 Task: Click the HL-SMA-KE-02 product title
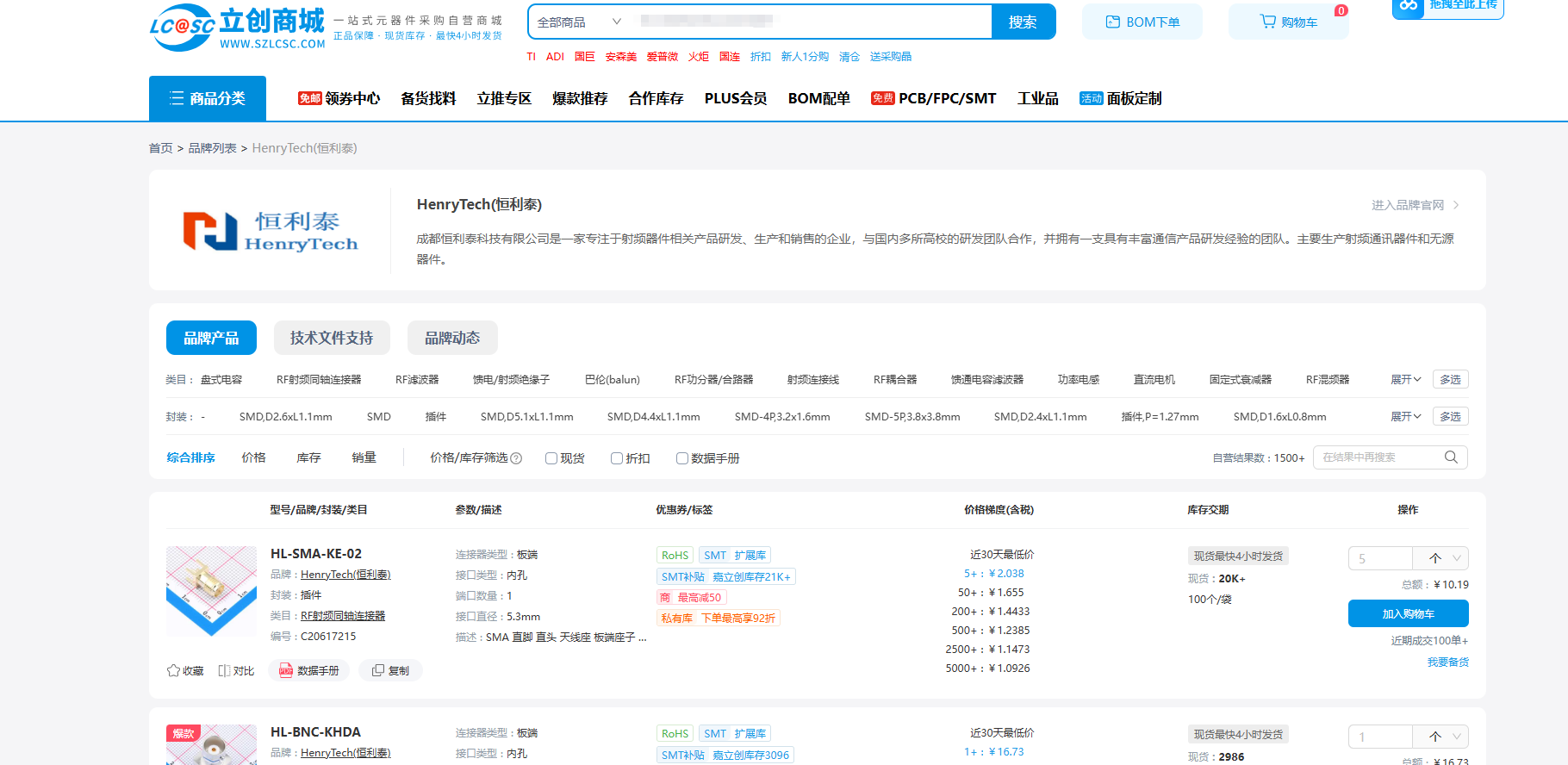coord(316,553)
